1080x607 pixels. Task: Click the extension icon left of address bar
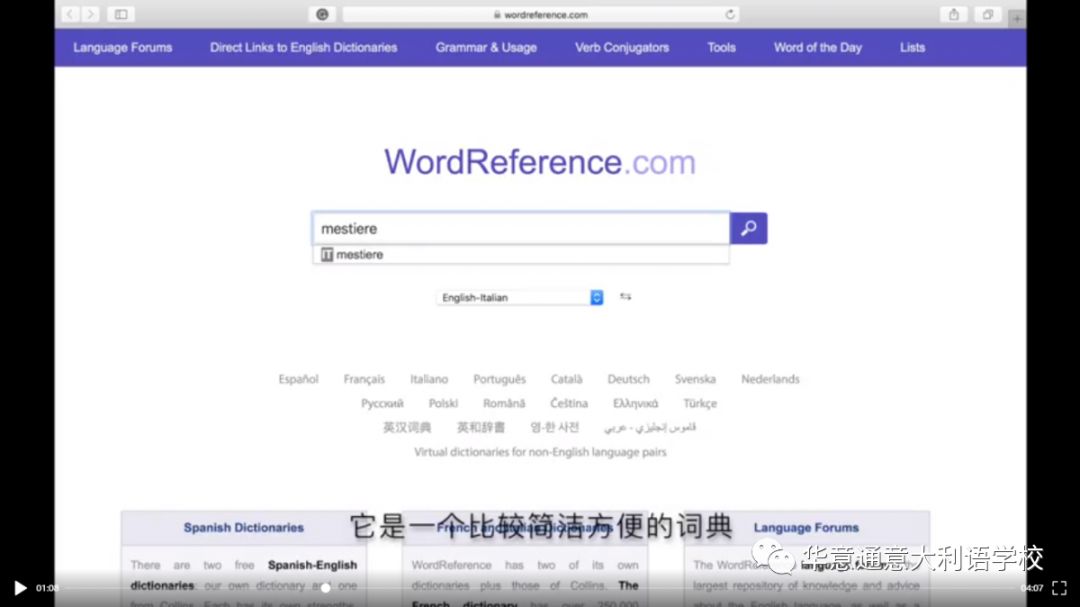[322, 14]
